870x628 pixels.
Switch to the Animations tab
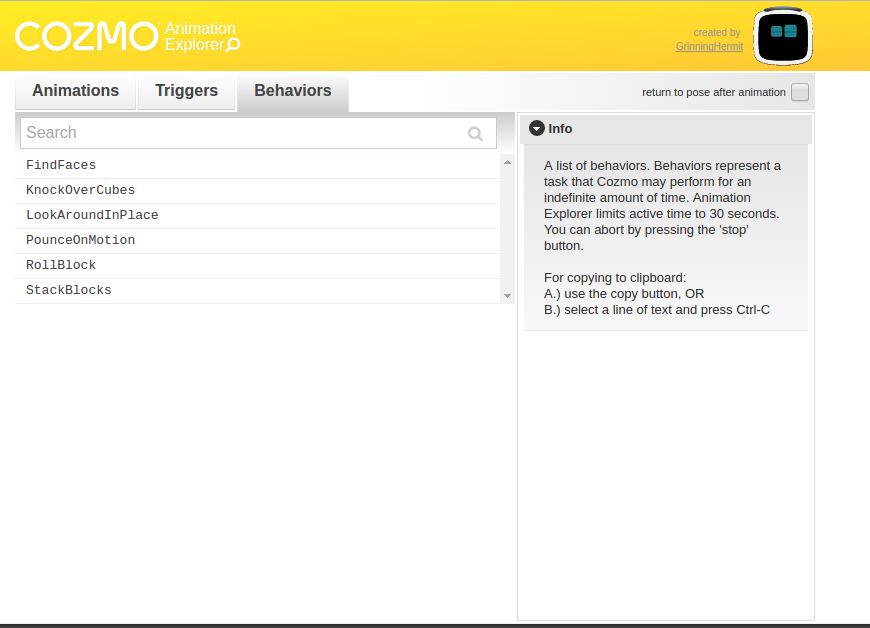click(75, 91)
